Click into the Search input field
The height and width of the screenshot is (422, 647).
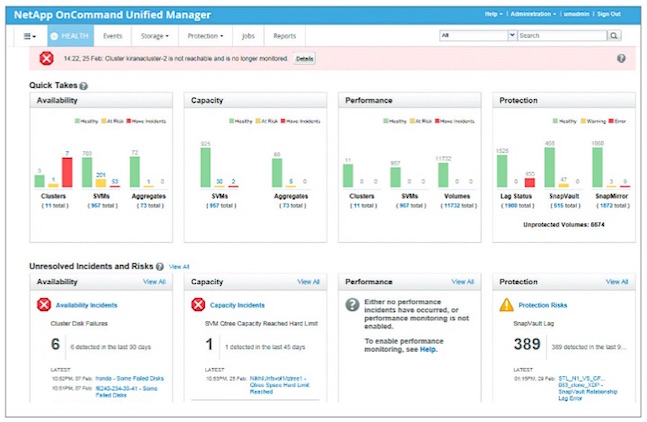click(x=562, y=35)
